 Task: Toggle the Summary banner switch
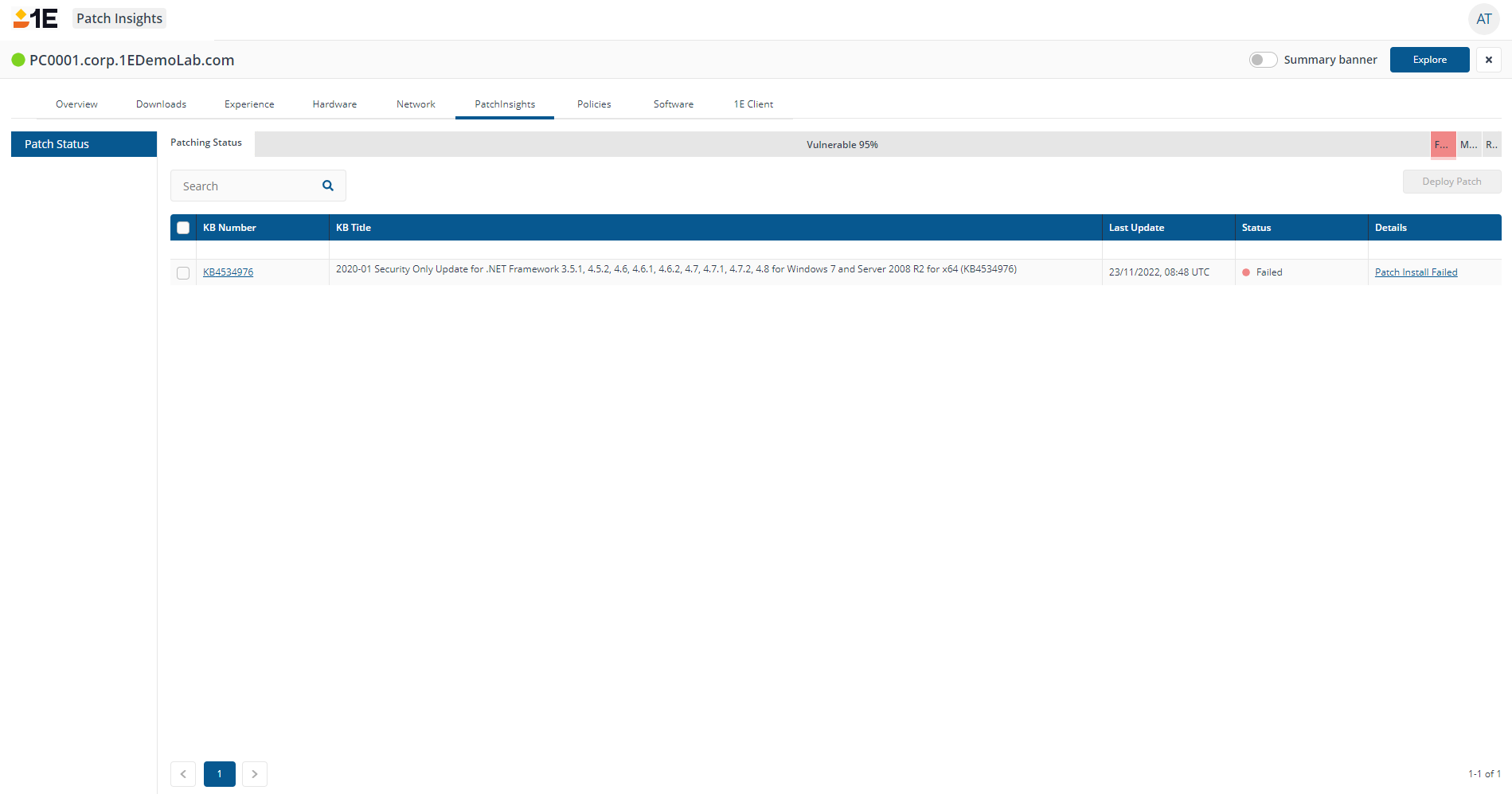[x=1263, y=60]
